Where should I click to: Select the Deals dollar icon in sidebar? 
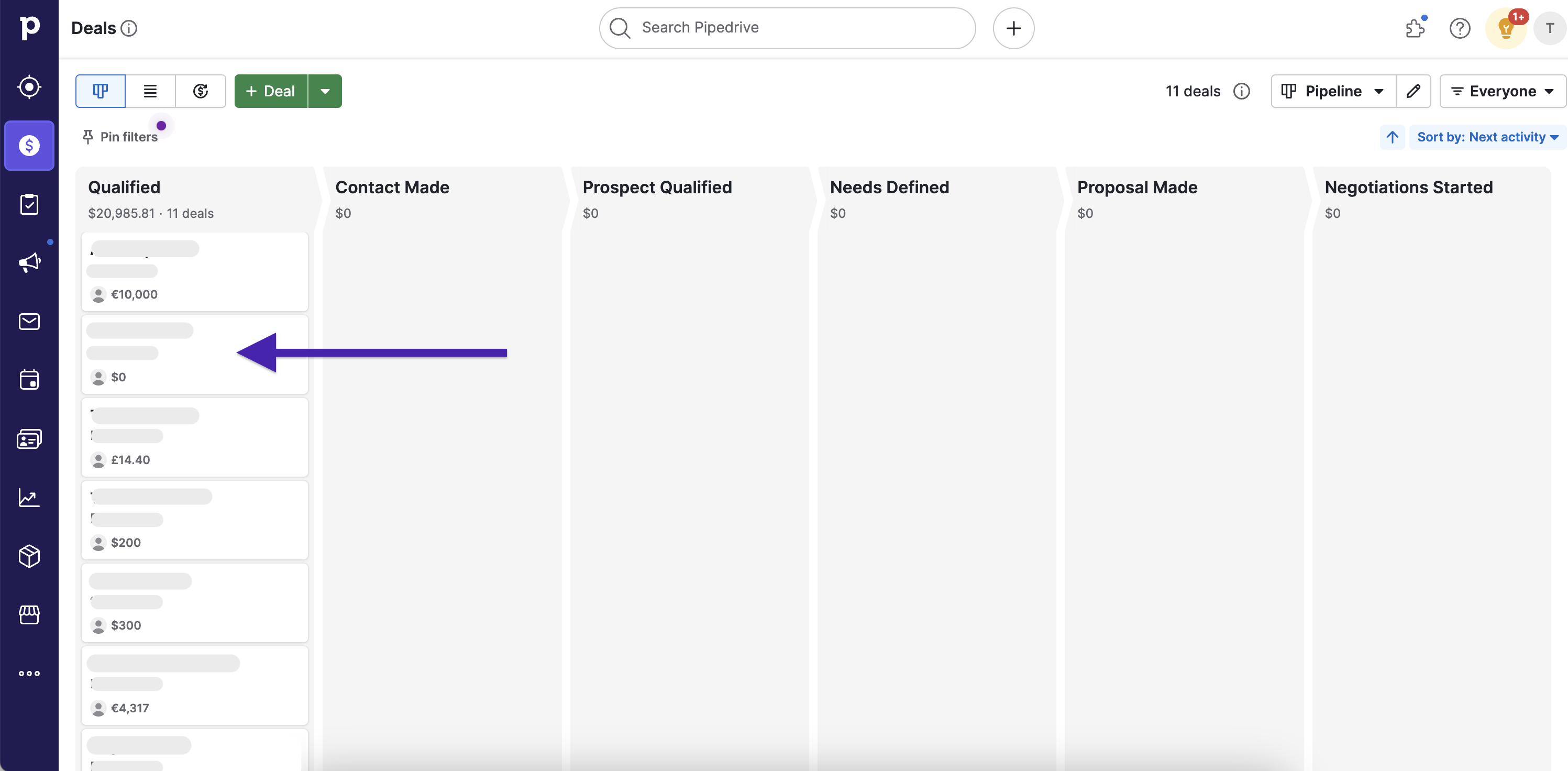(x=29, y=146)
